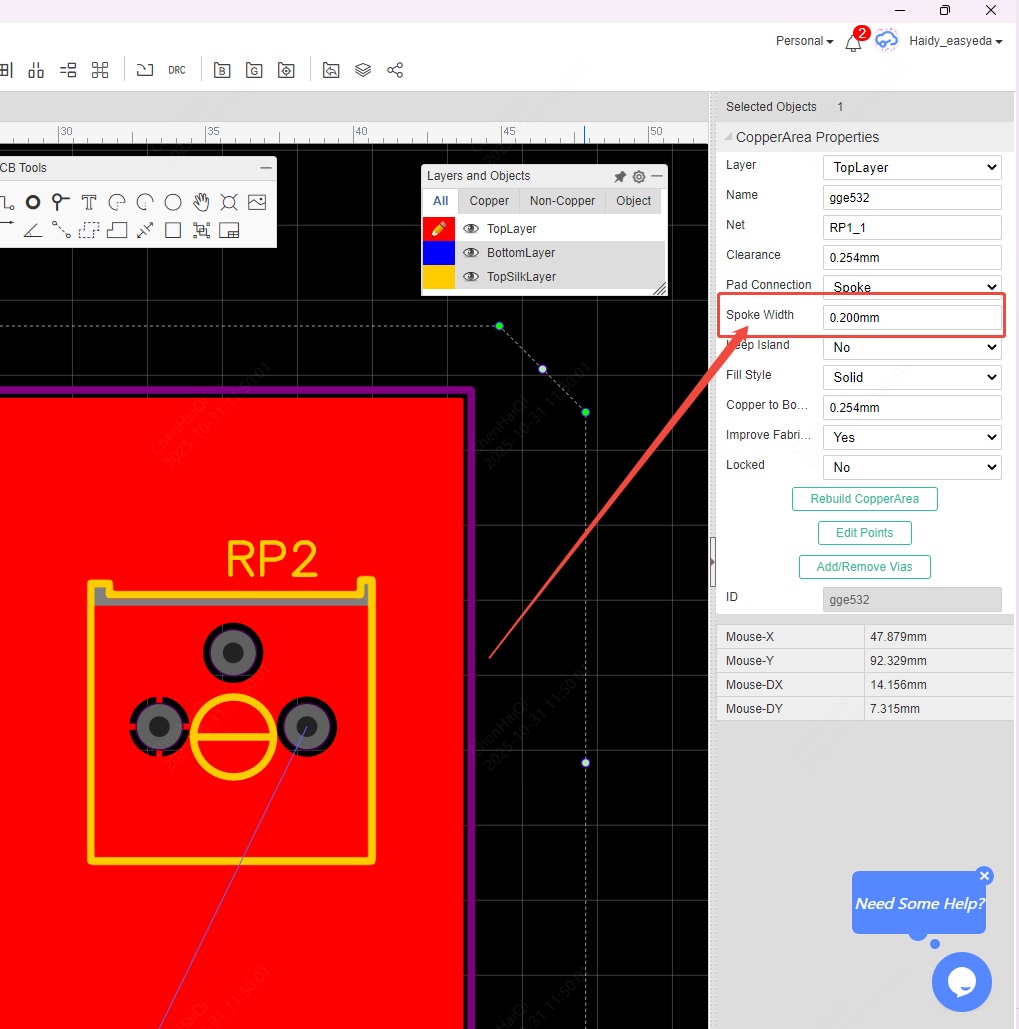1019x1029 pixels.
Task: Hide the TopLayer using eye icon
Action: 472,229
